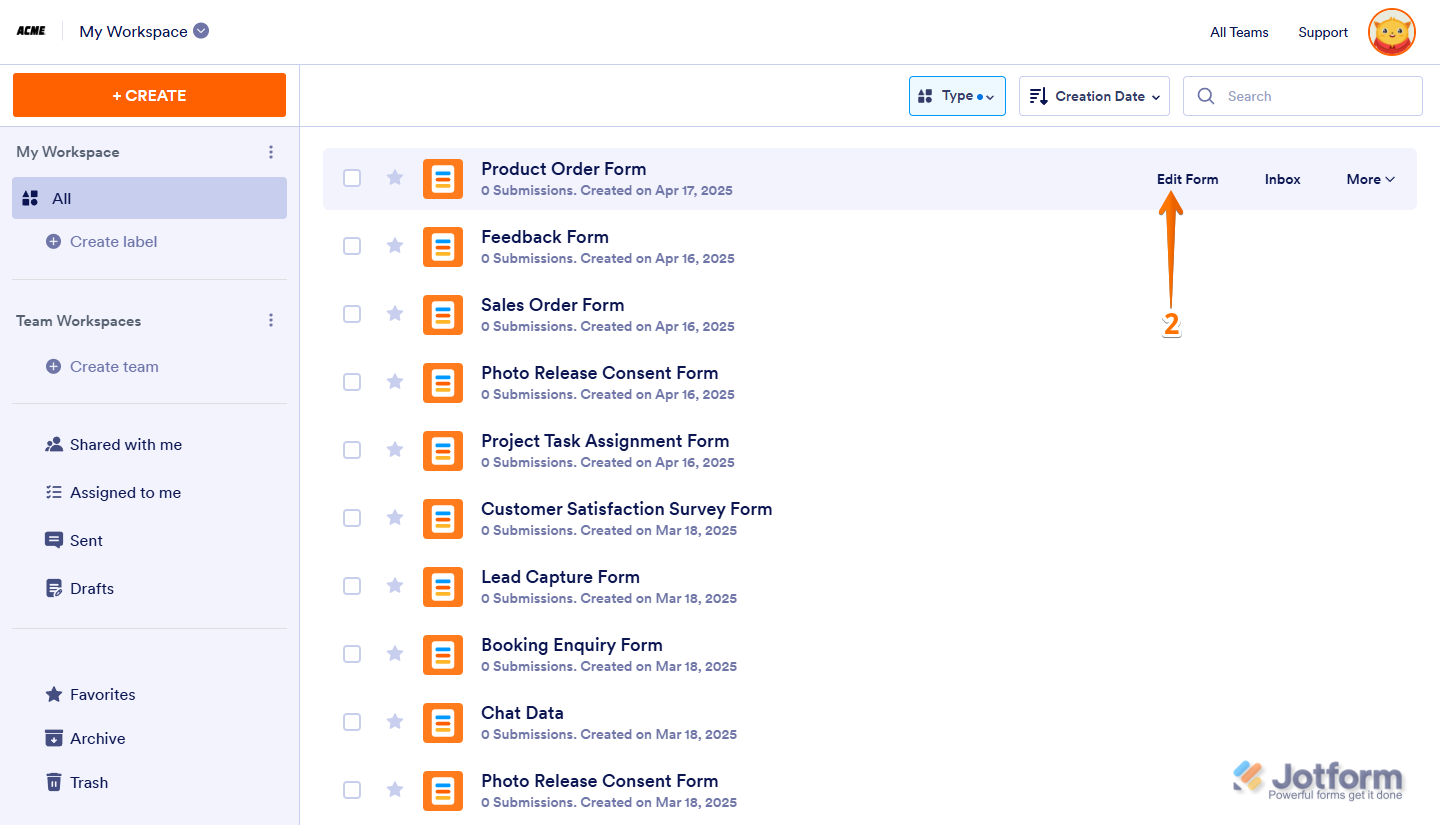Screen dimensions: 1440x825
Task: Expand the Creation Date sort dropdown
Action: click(x=1094, y=96)
